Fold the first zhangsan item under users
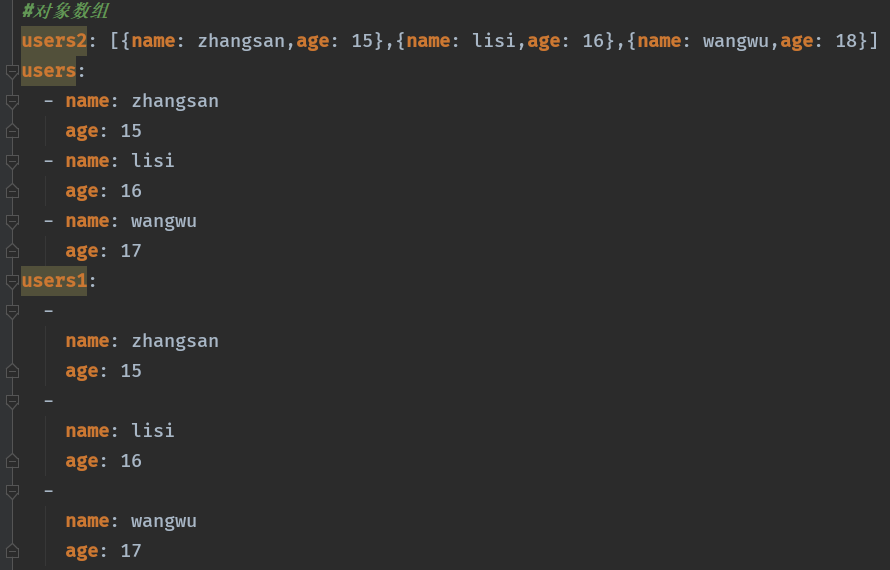Screen dimensions: 890x570 pyautogui.click(x=12, y=101)
